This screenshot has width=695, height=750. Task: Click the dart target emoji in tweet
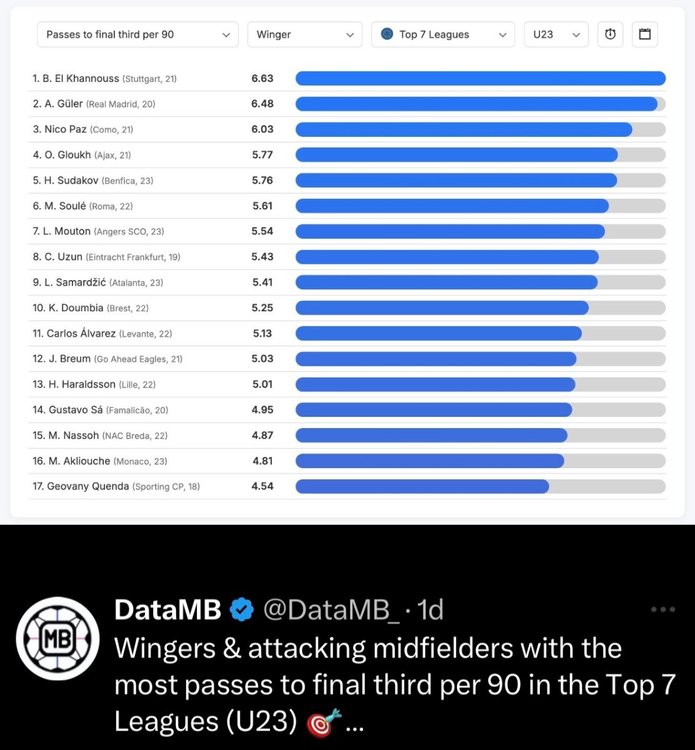click(324, 722)
